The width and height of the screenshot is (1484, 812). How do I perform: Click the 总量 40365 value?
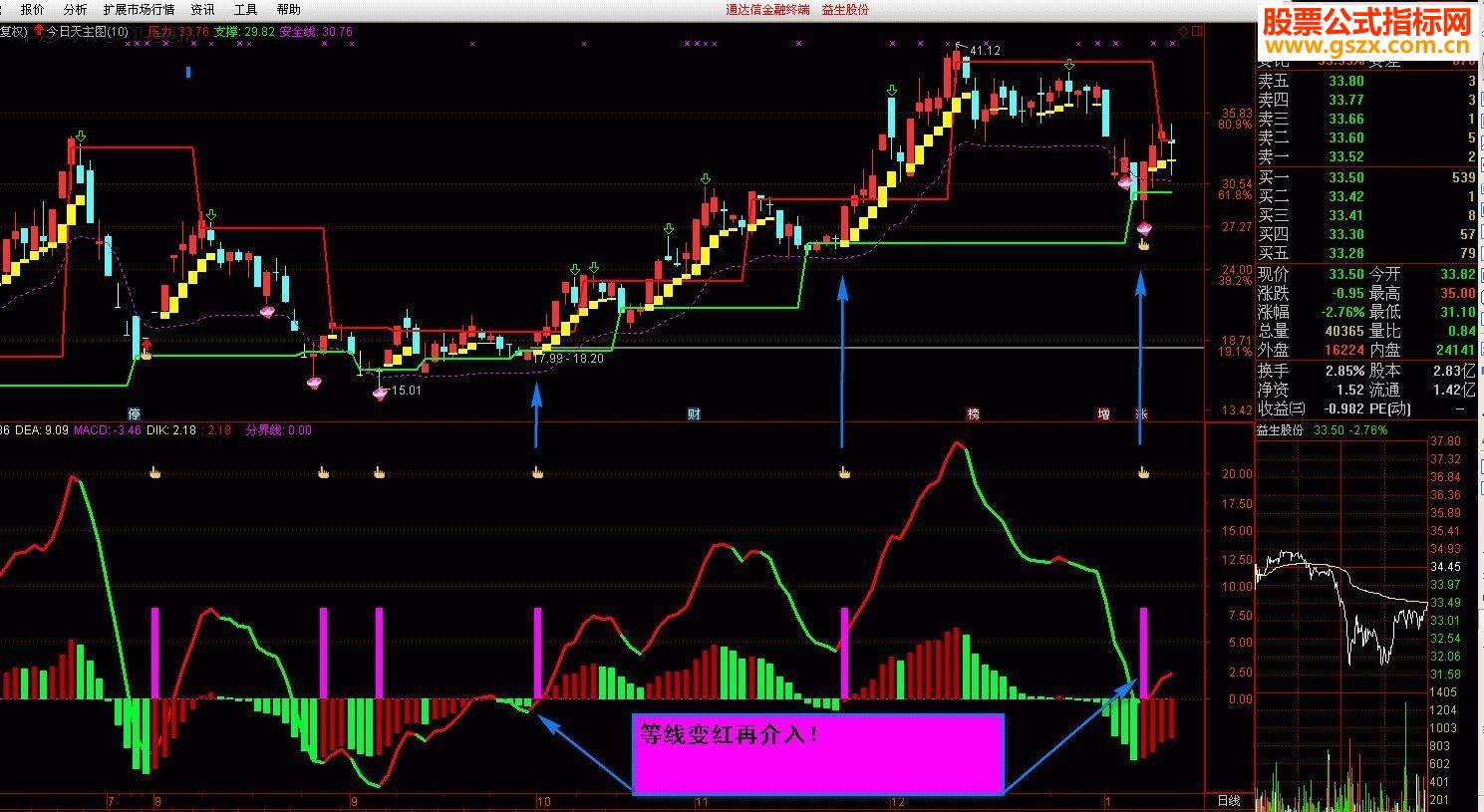[1342, 331]
